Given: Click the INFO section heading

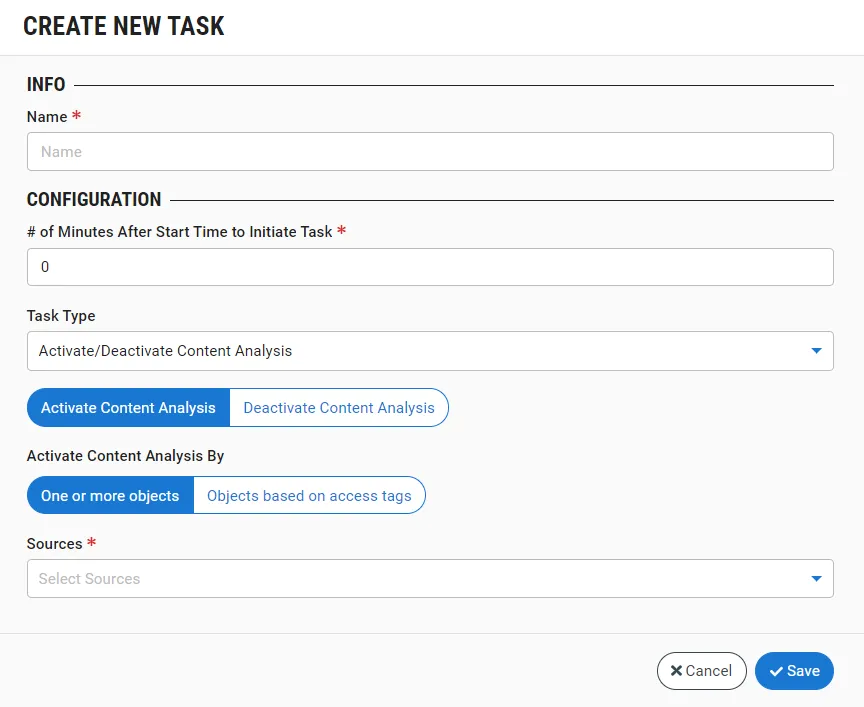Looking at the screenshot, I should tap(46, 84).
